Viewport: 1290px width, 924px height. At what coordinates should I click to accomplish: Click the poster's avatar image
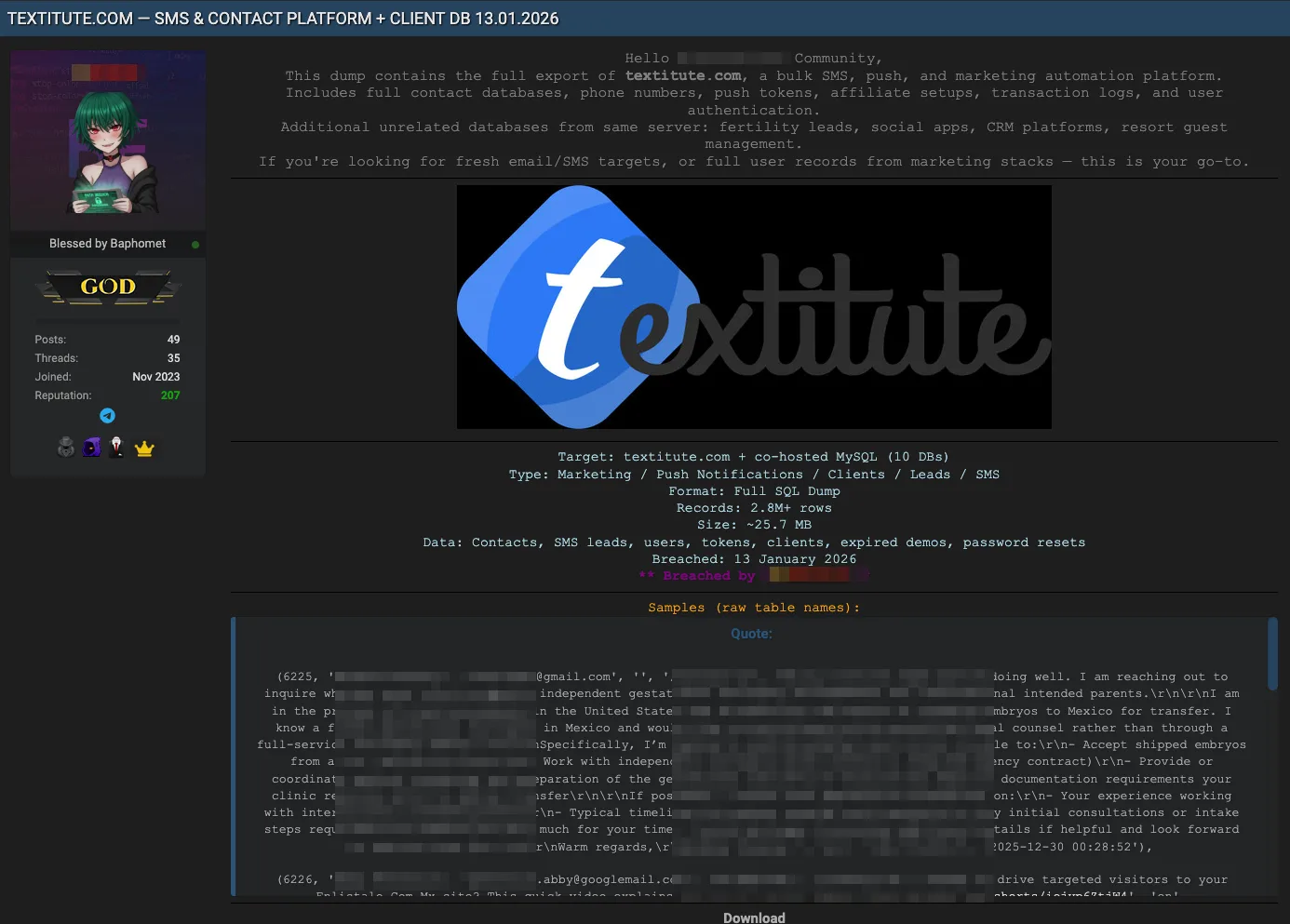click(x=107, y=140)
